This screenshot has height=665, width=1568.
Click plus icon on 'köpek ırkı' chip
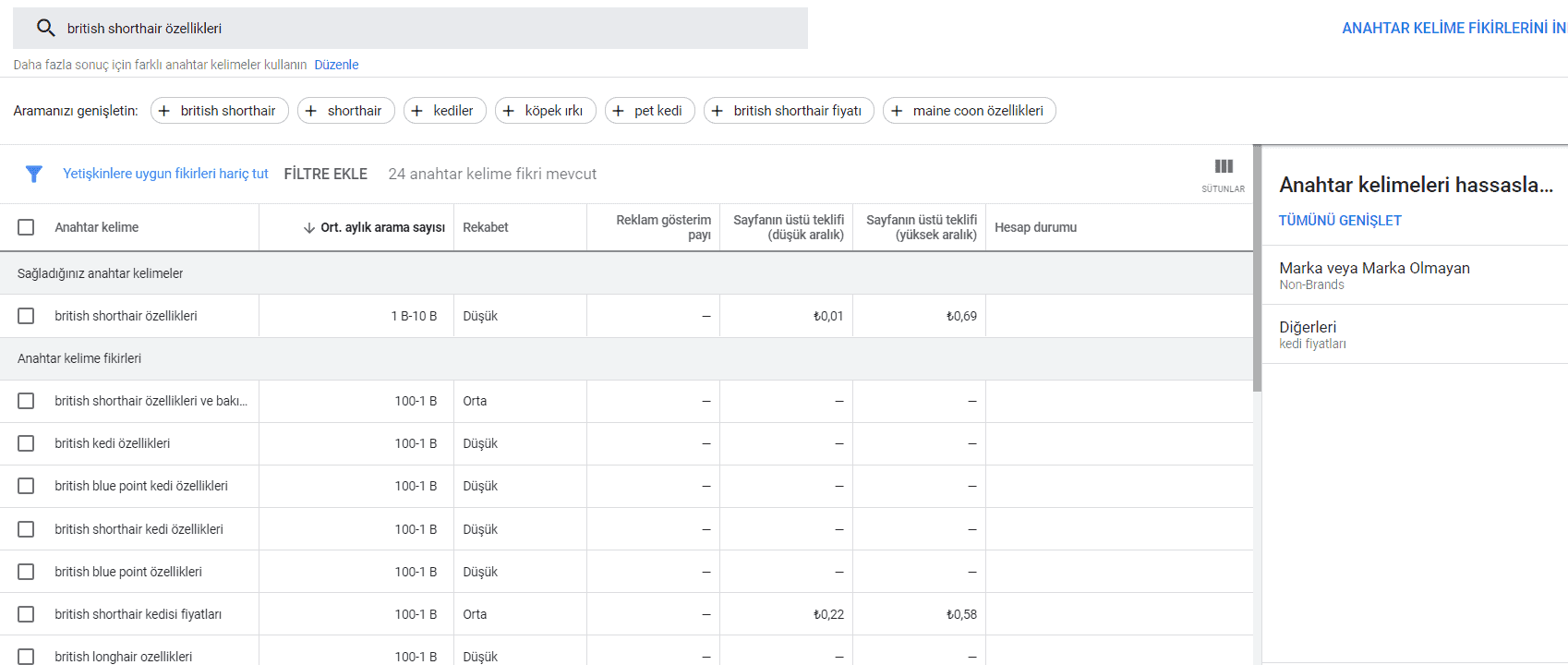click(509, 111)
